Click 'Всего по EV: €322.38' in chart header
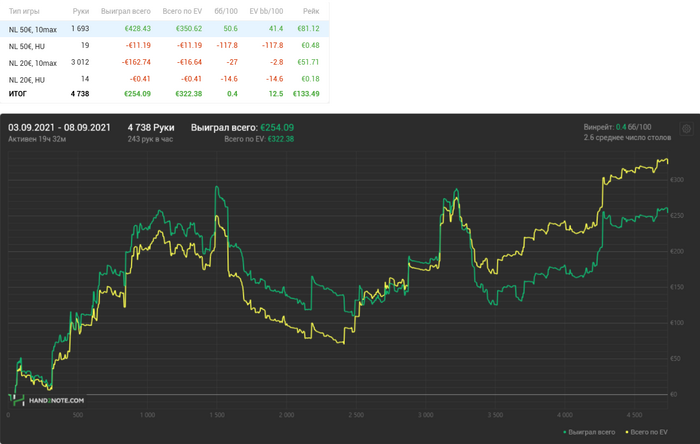 point(259,139)
